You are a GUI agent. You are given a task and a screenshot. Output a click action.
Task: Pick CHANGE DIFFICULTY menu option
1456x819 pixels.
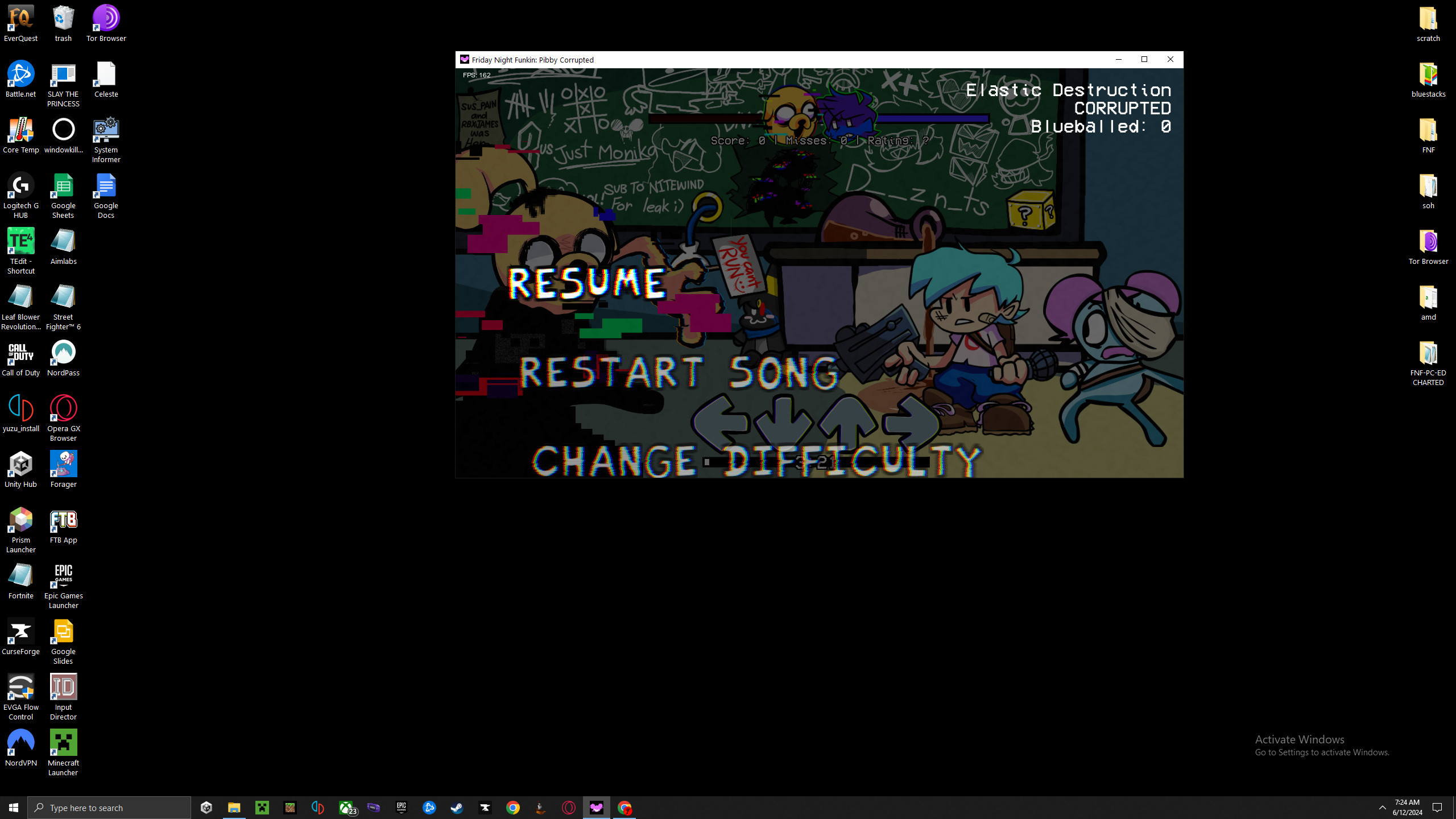(756, 461)
